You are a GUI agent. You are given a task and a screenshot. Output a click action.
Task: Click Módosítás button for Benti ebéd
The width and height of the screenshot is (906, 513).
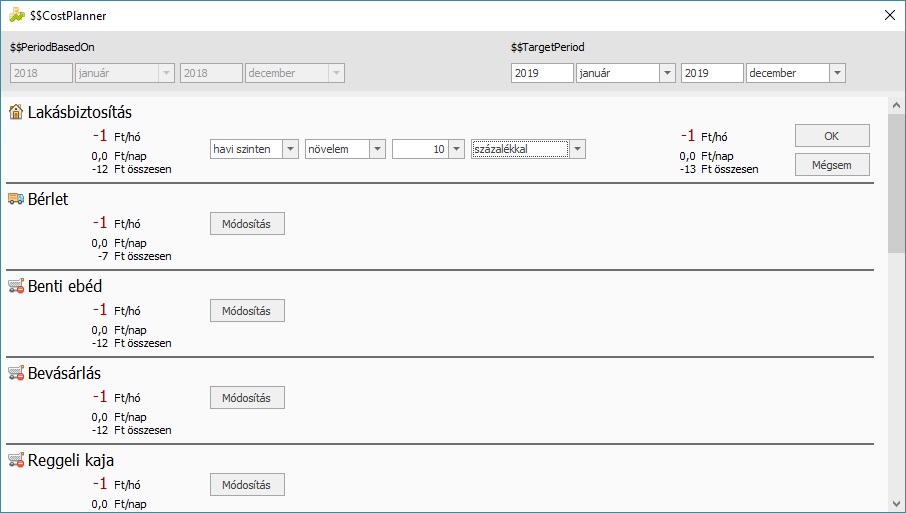(x=247, y=310)
